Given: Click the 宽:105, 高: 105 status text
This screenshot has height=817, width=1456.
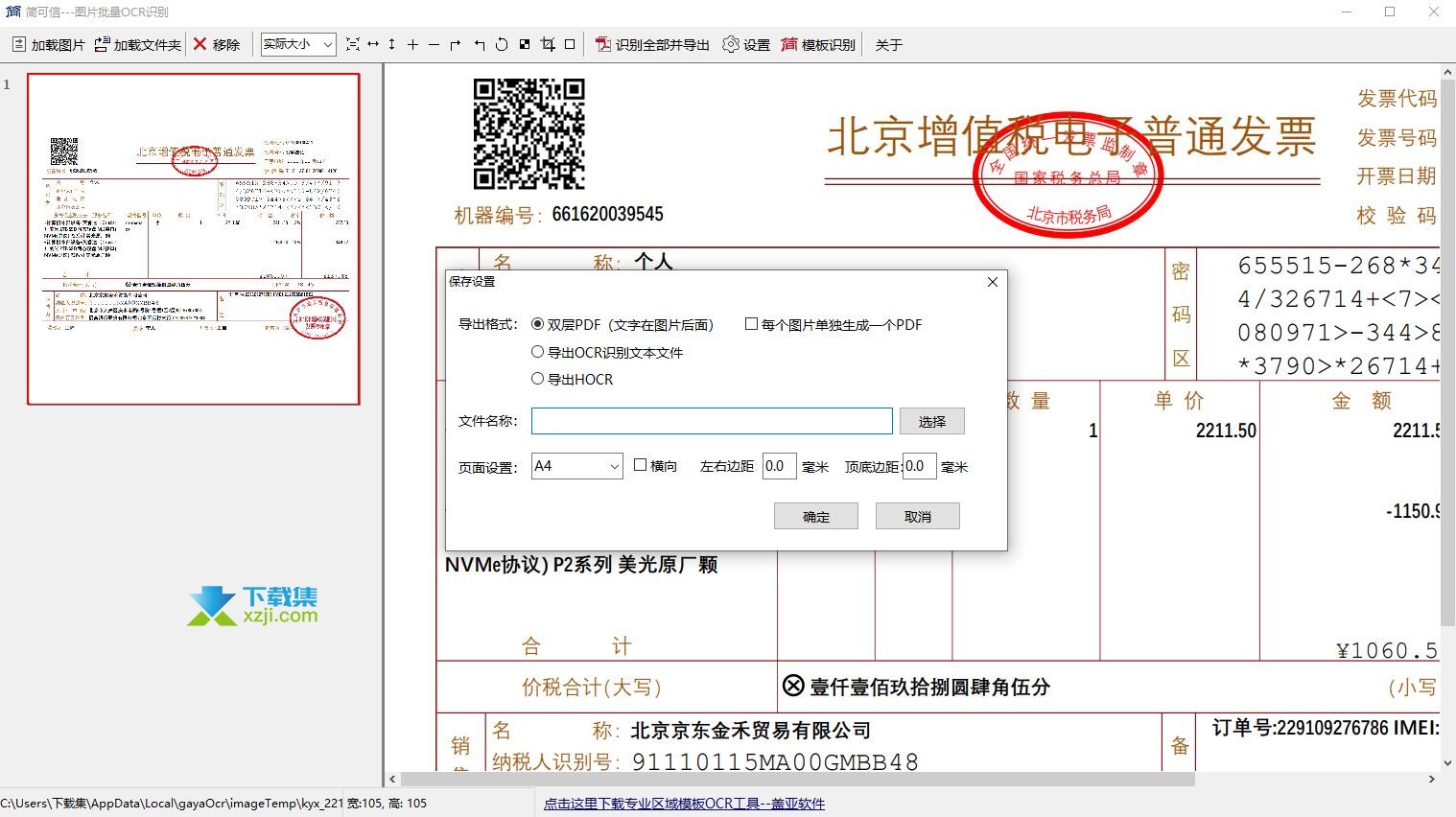Looking at the screenshot, I should point(386,804).
